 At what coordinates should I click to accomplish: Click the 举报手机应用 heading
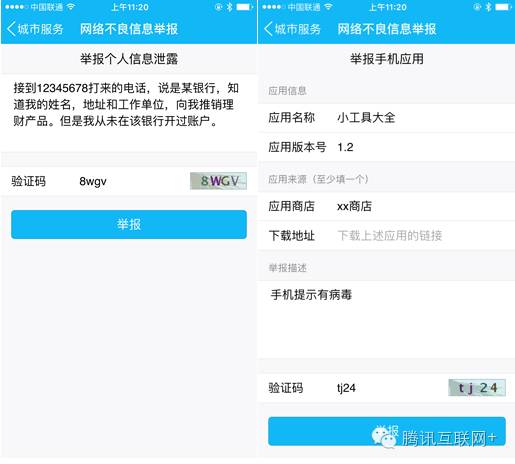point(387,59)
